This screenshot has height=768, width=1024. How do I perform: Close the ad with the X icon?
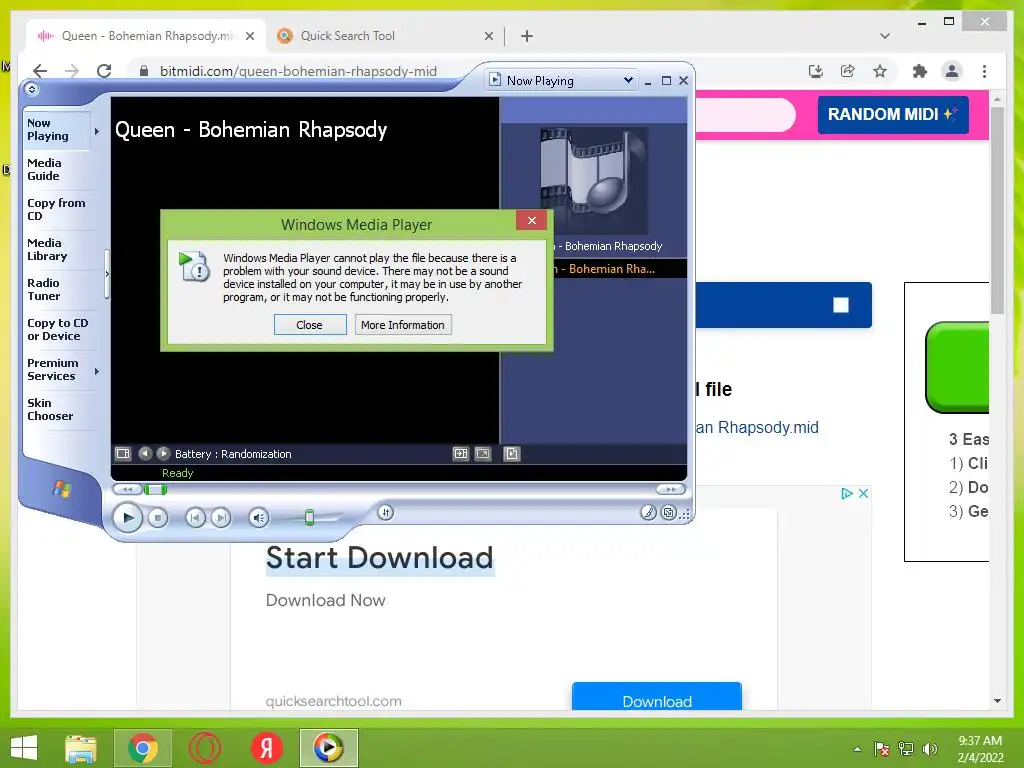(x=863, y=493)
